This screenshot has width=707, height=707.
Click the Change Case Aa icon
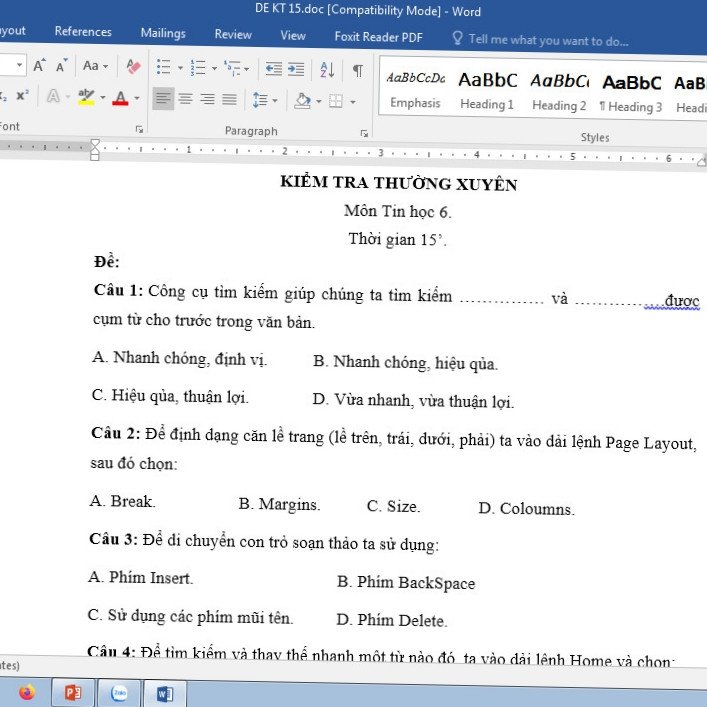pyautogui.click(x=91, y=66)
